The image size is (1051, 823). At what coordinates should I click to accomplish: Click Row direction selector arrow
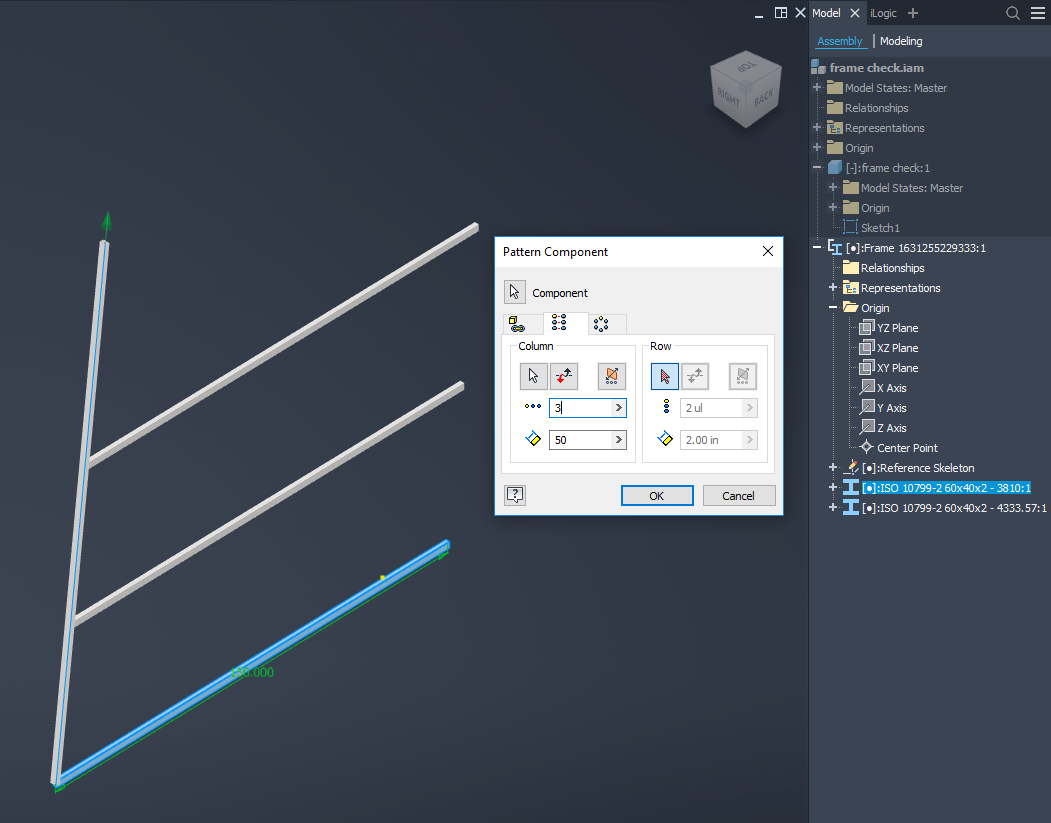665,376
